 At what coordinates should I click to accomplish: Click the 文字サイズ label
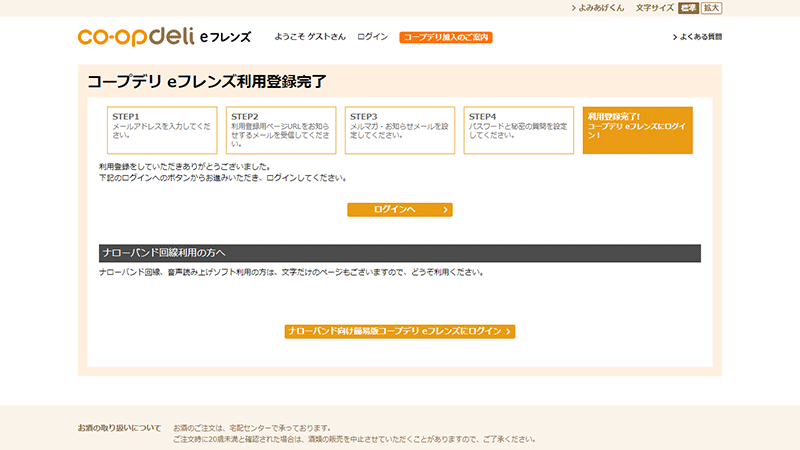(655, 8)
